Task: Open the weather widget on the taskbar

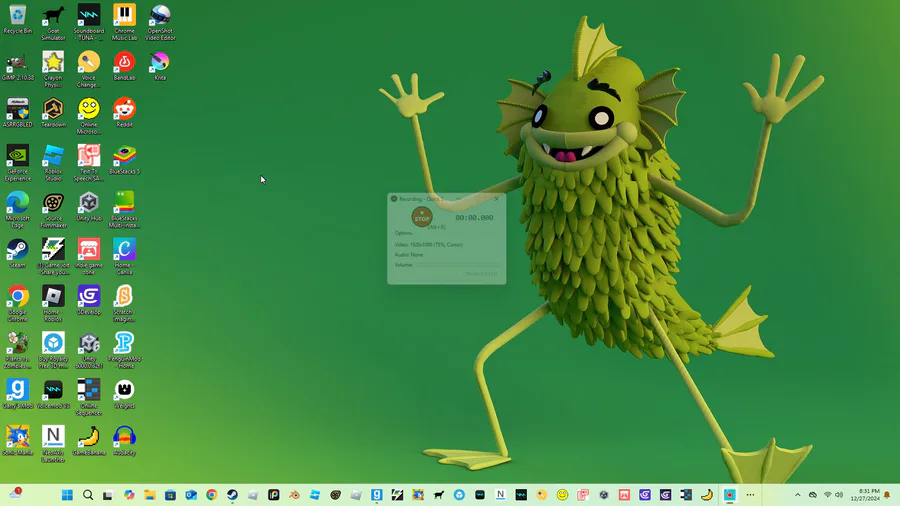Action: coord(15,493)
